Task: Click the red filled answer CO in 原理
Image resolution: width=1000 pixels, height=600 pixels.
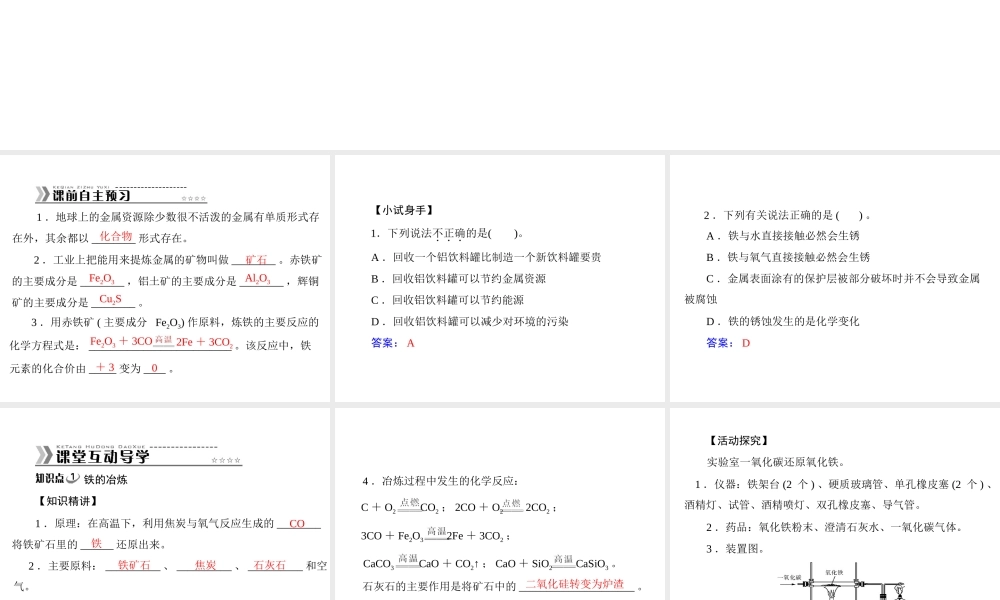Action: pyautogui.click(x=297, y=523)
